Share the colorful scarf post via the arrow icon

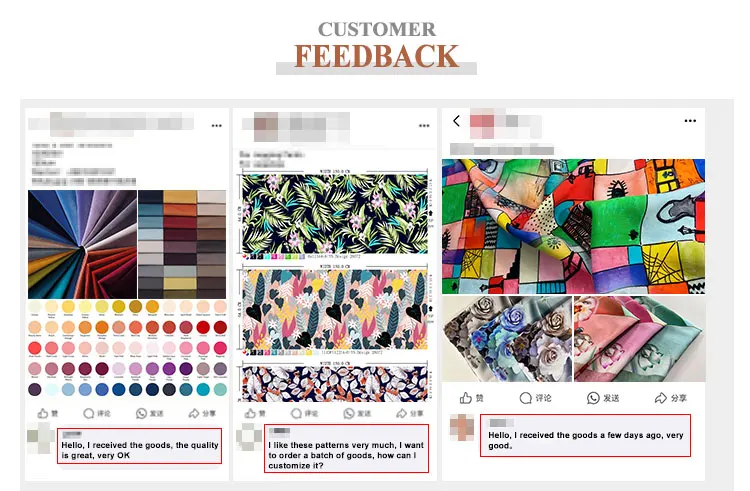pos(661,398)
